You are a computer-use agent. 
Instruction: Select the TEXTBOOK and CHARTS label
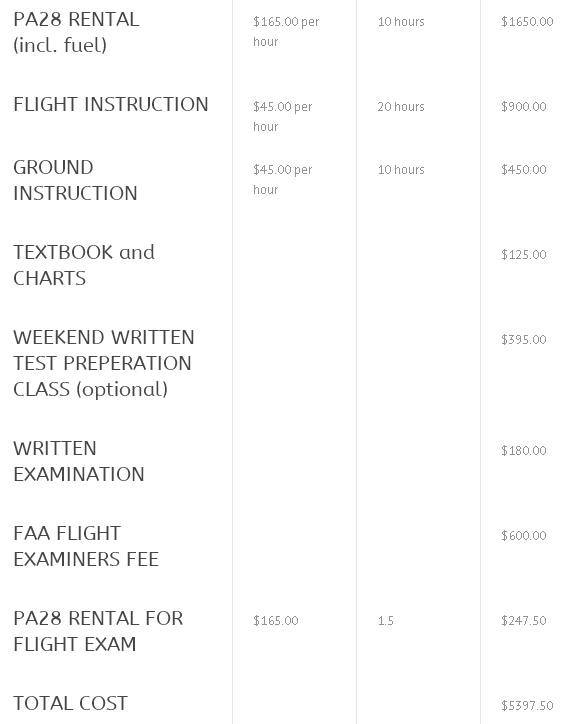(84, 265)
